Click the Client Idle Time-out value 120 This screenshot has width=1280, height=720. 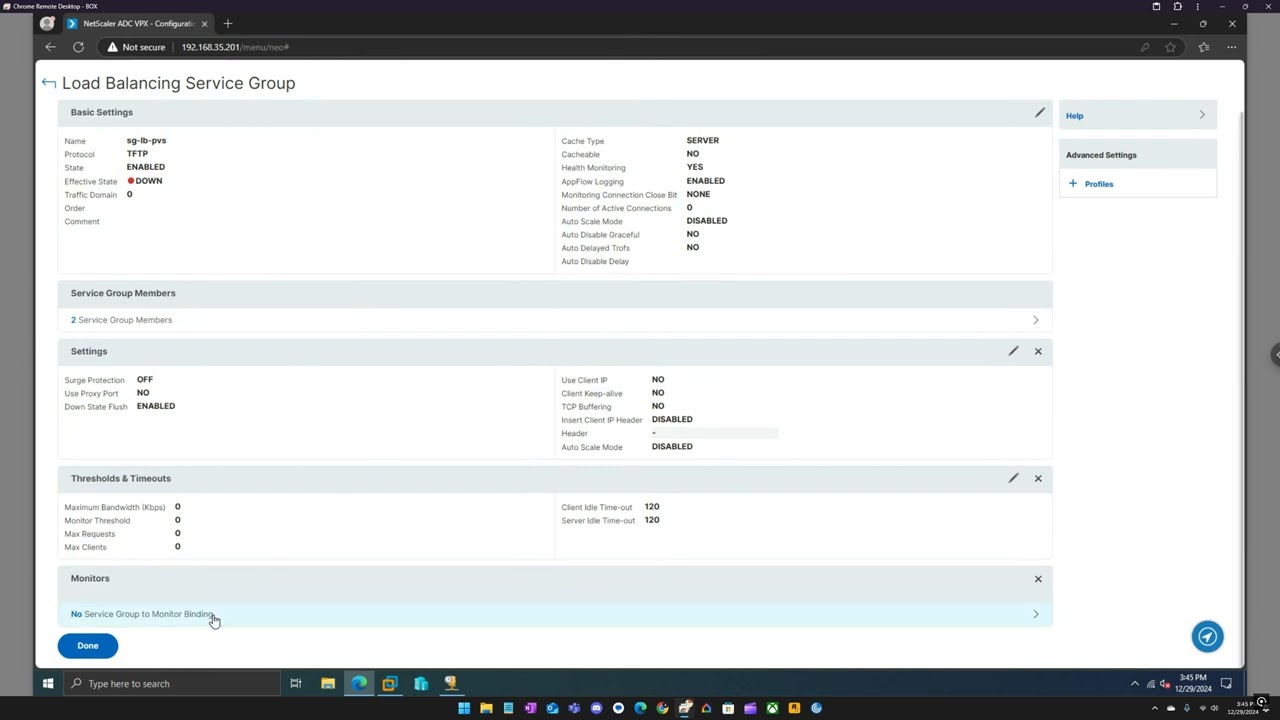tap(652, 507)
